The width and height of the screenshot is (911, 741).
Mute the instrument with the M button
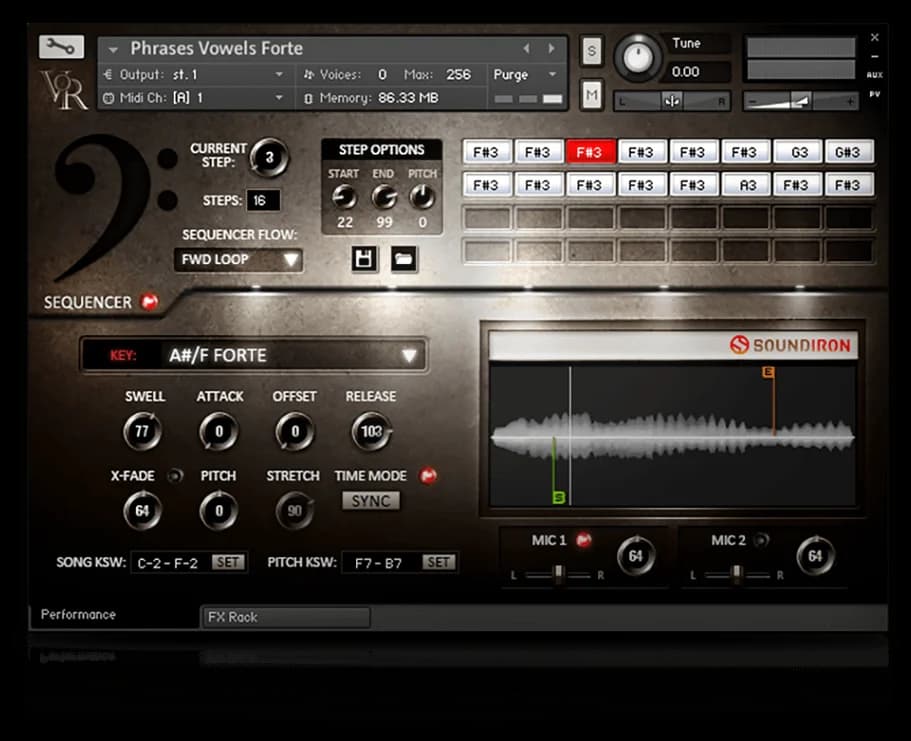click(590, 94)
